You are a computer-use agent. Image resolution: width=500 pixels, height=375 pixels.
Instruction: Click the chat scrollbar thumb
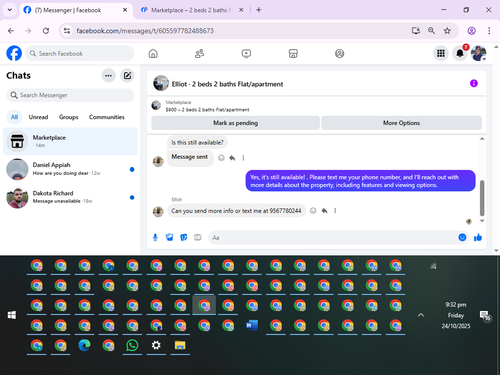click(482, 198)
